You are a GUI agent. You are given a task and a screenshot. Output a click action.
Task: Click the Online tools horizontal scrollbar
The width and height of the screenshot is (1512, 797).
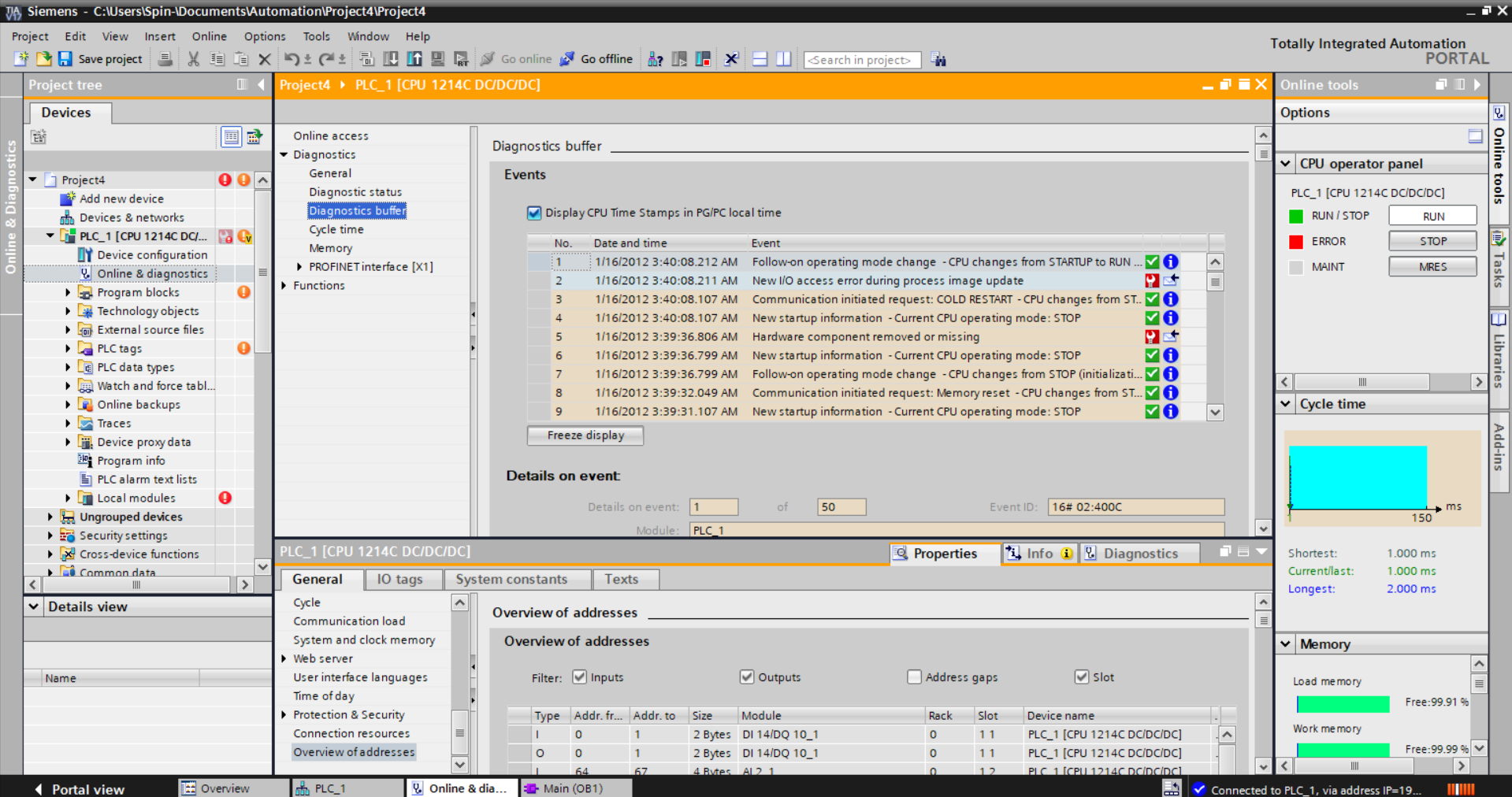1362,382
